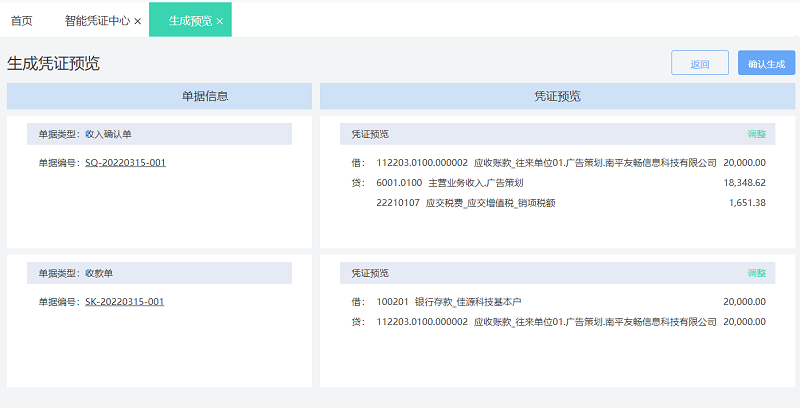Click debit account 112203.0100.000002 in first voucher
The height and width of the screenshot is (408, 800).
coord(422,163)
